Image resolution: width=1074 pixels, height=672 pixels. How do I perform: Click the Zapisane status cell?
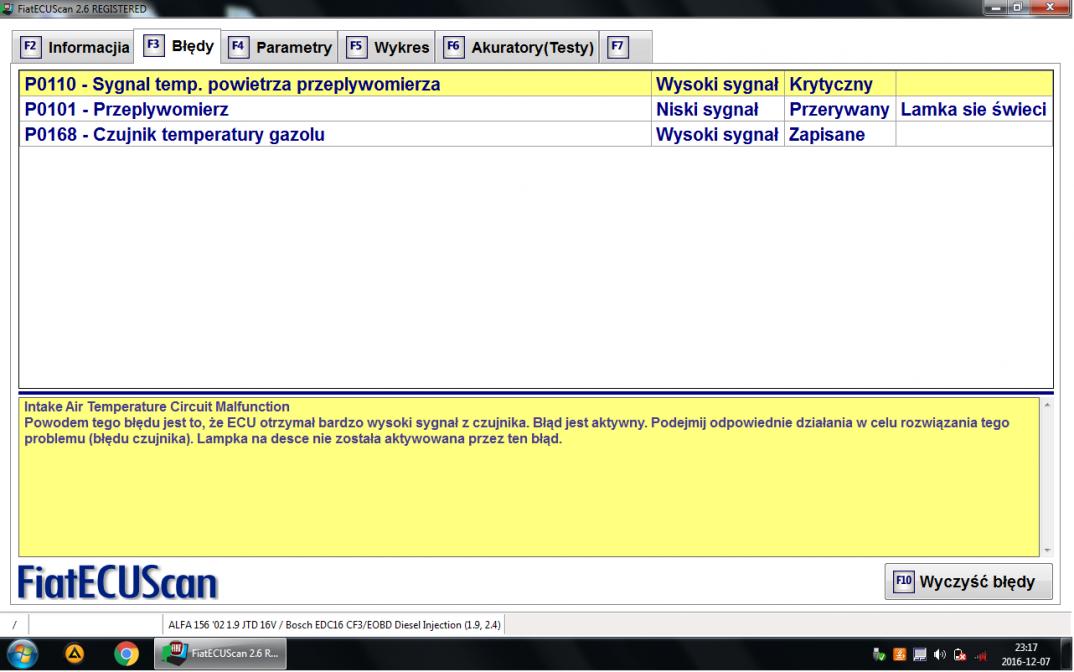pyautogui.click(x=839, y=134)
